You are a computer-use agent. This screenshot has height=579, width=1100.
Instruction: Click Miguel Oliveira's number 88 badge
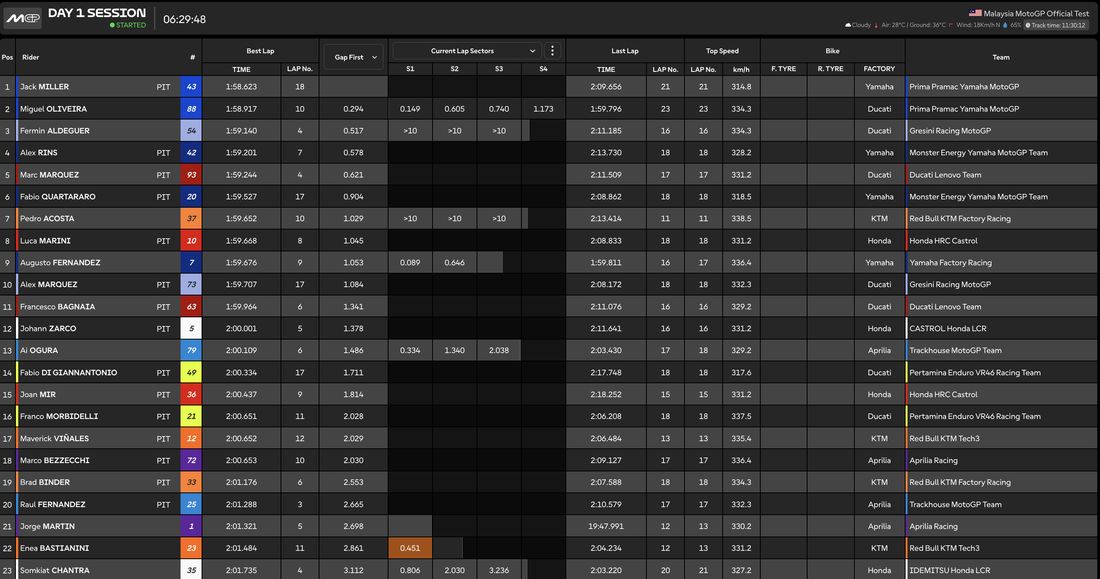[191, 109]
